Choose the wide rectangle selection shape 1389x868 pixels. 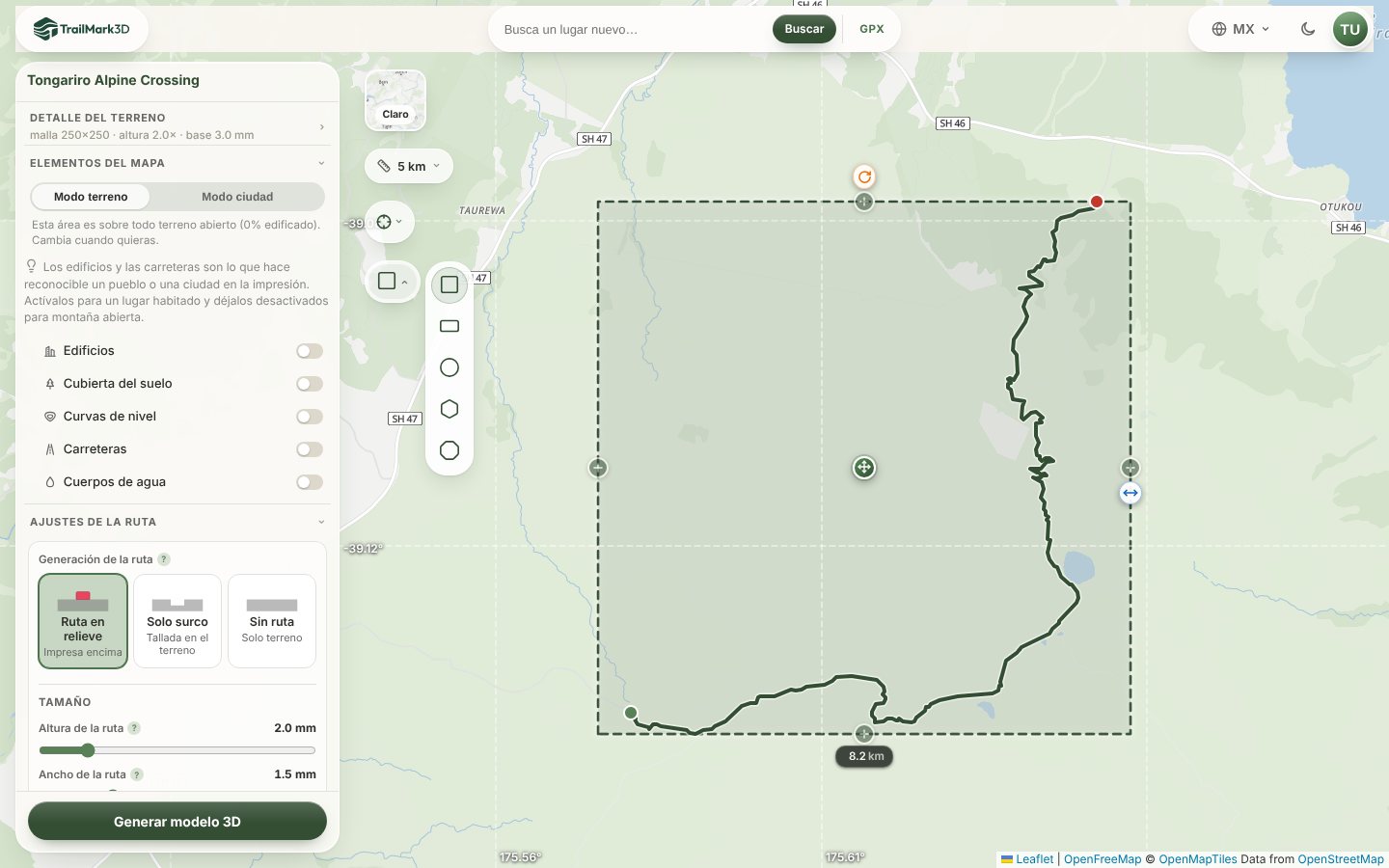click(449, 326)
